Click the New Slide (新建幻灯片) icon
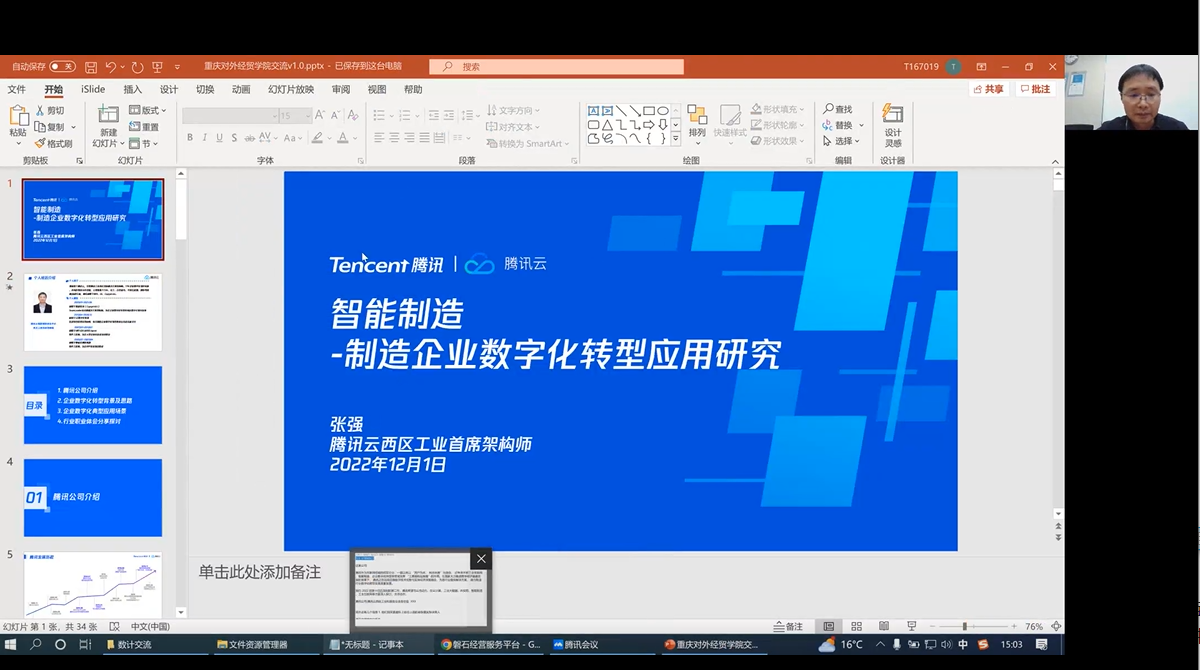 point(108,114)
